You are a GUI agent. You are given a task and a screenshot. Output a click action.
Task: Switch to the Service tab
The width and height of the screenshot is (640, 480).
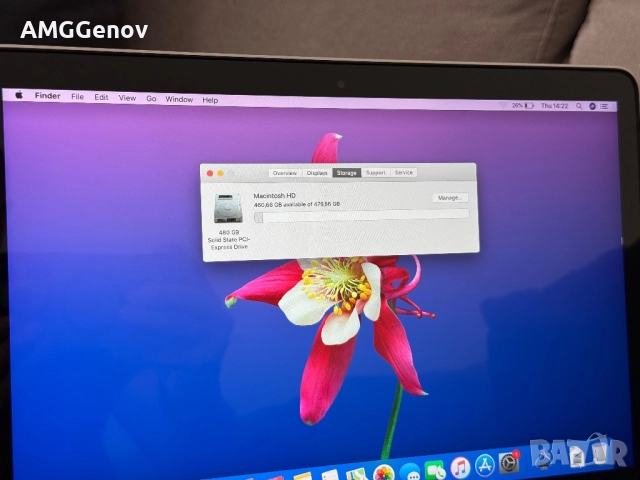click(404, 173)
